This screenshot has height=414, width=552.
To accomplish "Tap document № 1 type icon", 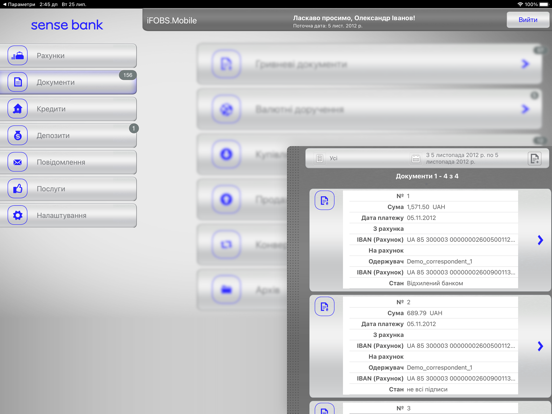I will (x=324, y=201).
